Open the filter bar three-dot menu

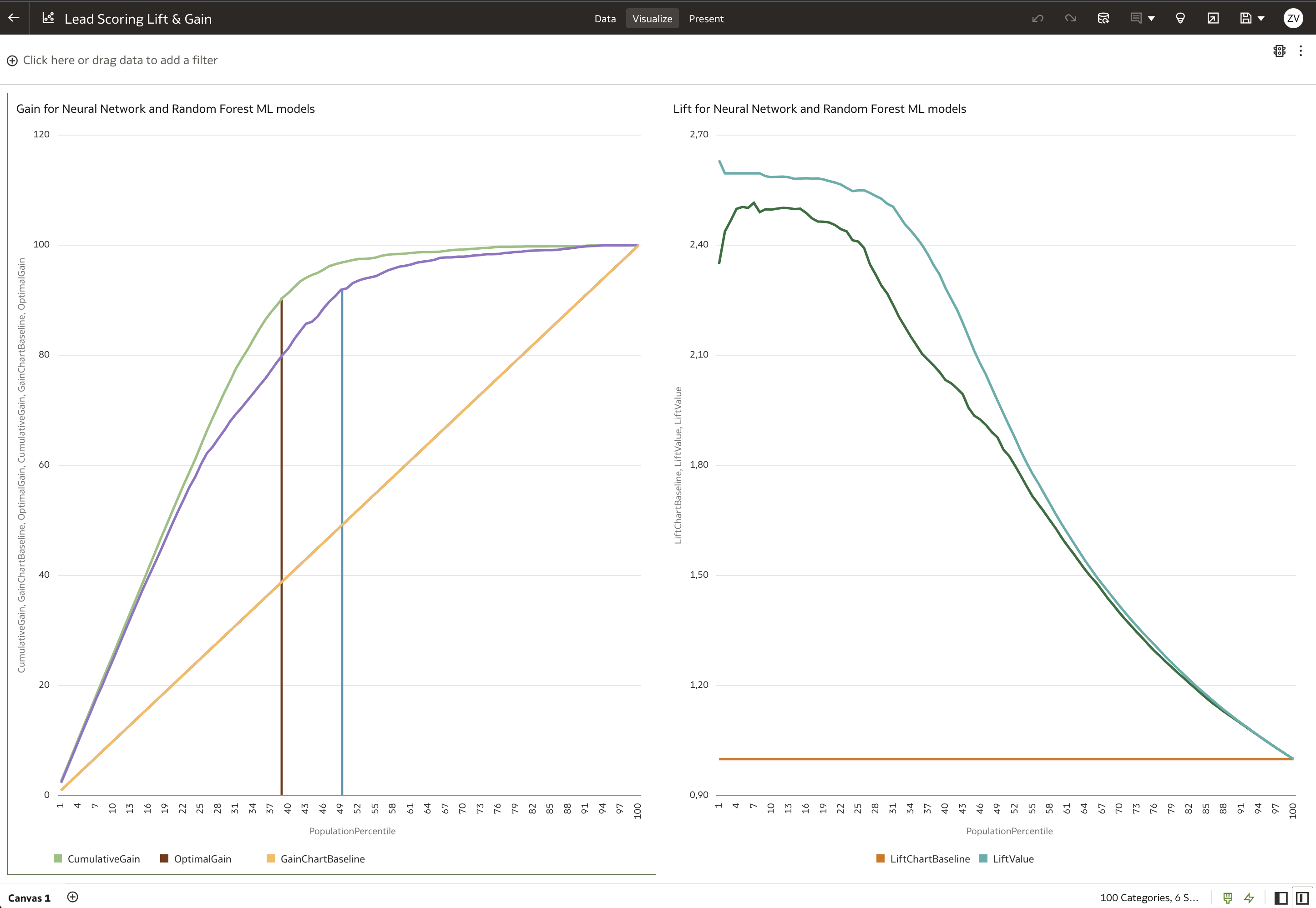tap(1301, 51)
